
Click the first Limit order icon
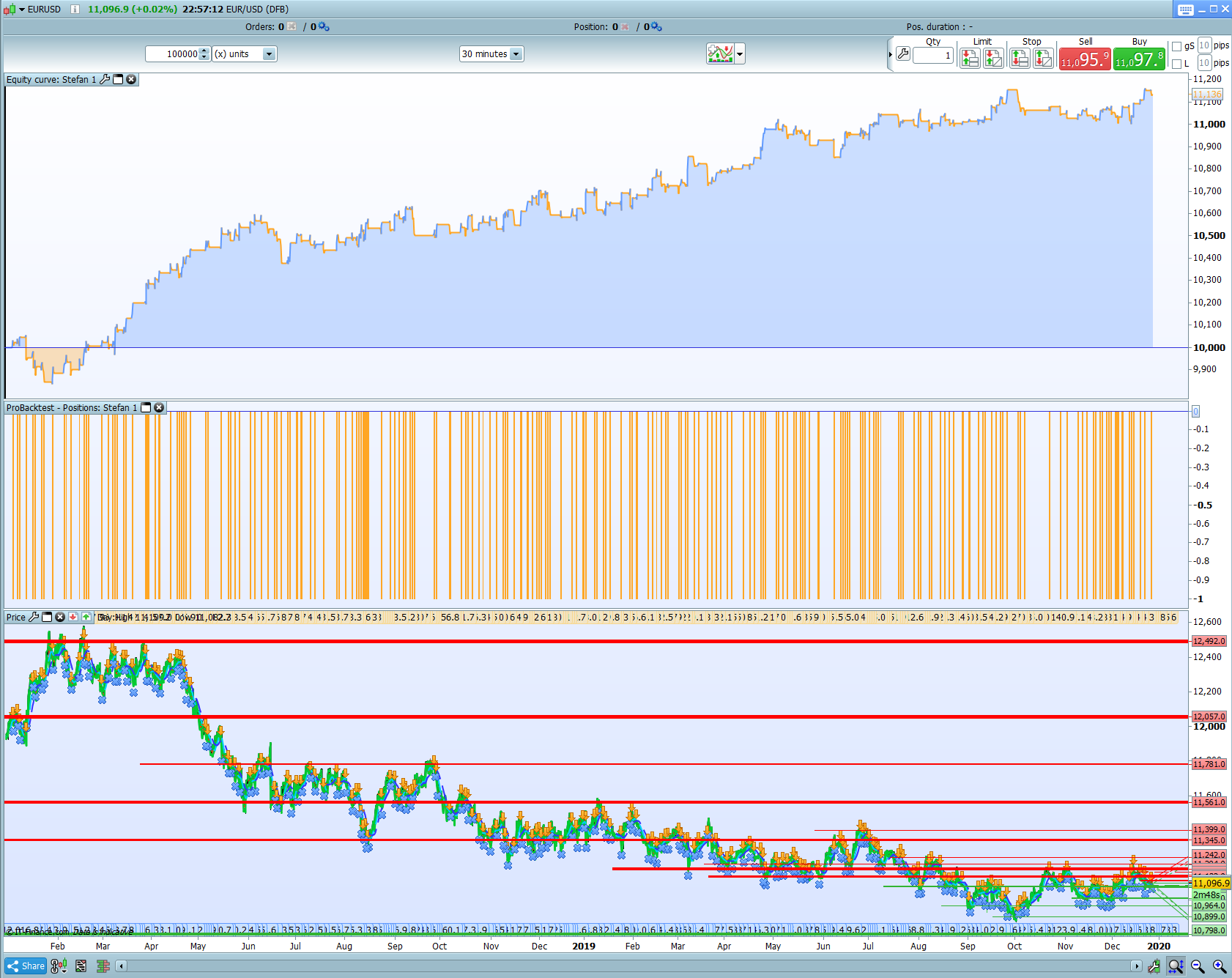(970, 58)
